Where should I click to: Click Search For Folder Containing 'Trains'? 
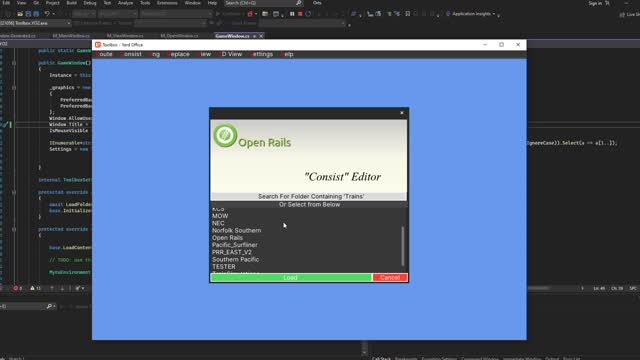click(309, 196)
